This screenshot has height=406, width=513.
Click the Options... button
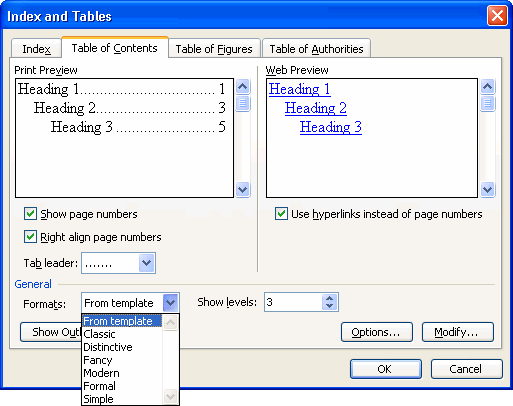tap(377, 332)
